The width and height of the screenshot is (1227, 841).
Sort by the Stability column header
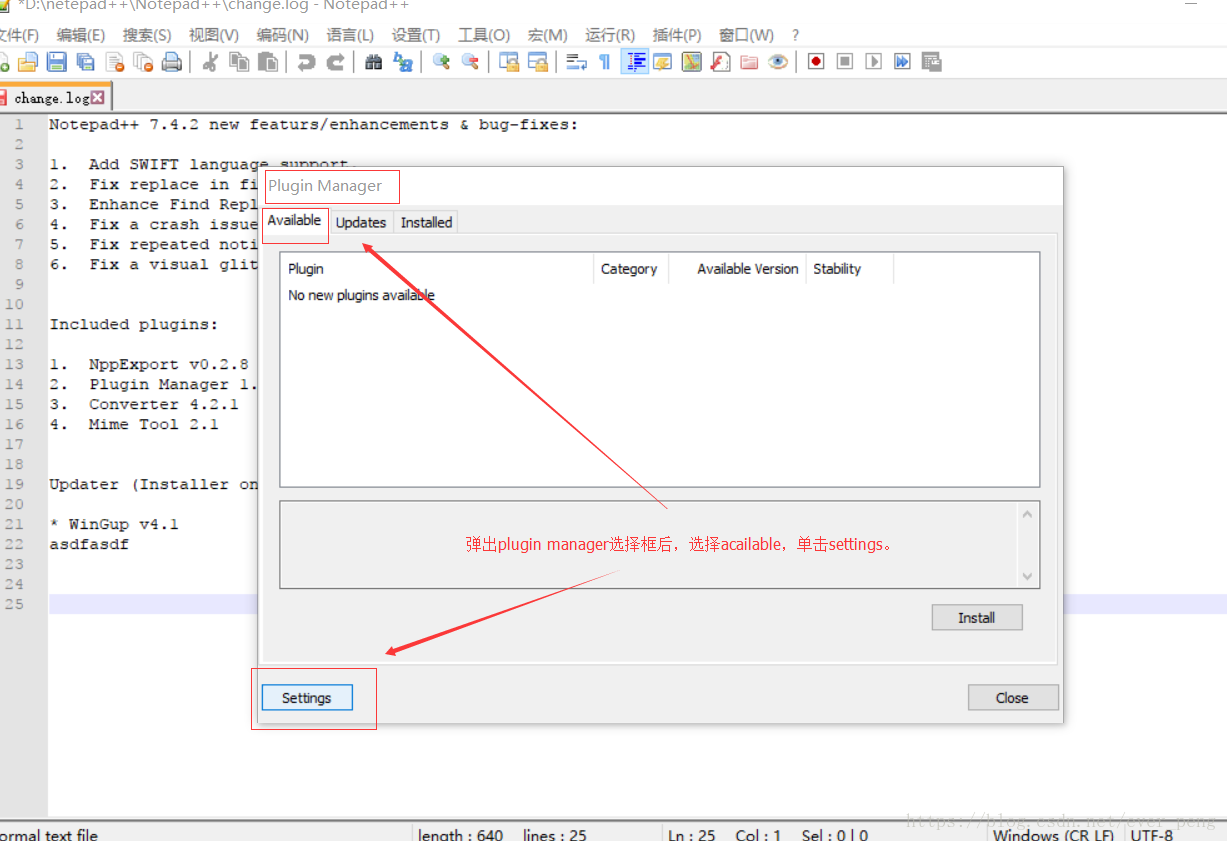tap(850, 269)
